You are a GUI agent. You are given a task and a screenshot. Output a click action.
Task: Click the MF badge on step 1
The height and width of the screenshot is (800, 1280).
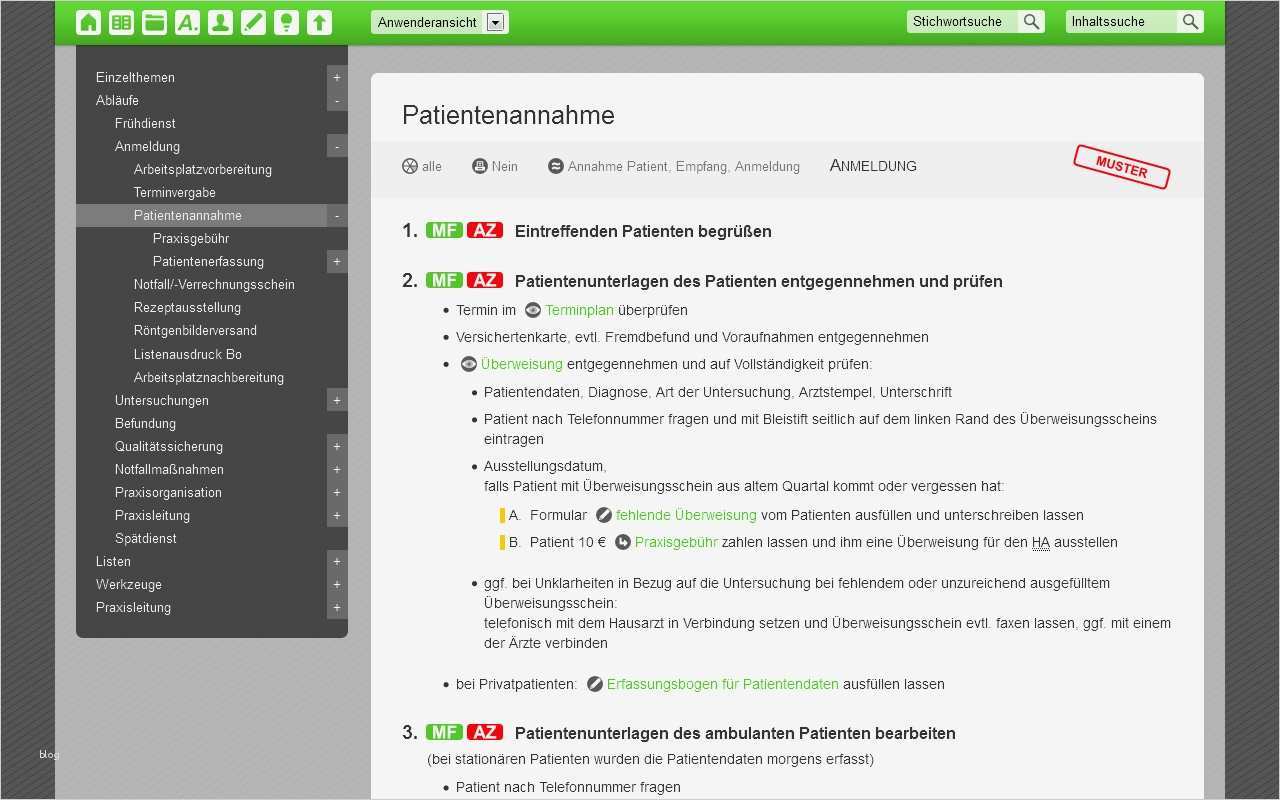(x=444, y=230)
